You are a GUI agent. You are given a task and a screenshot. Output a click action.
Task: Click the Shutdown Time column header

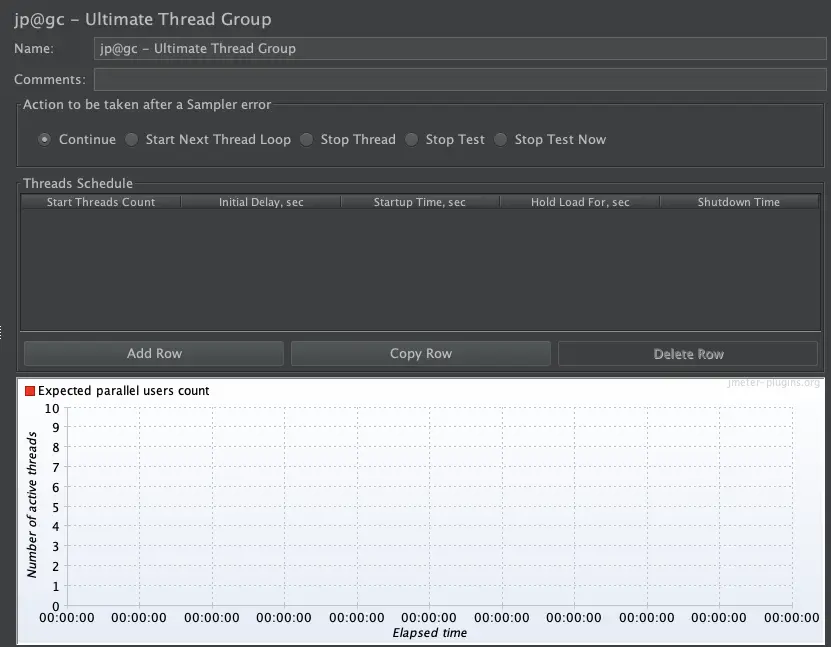(739, 202)
